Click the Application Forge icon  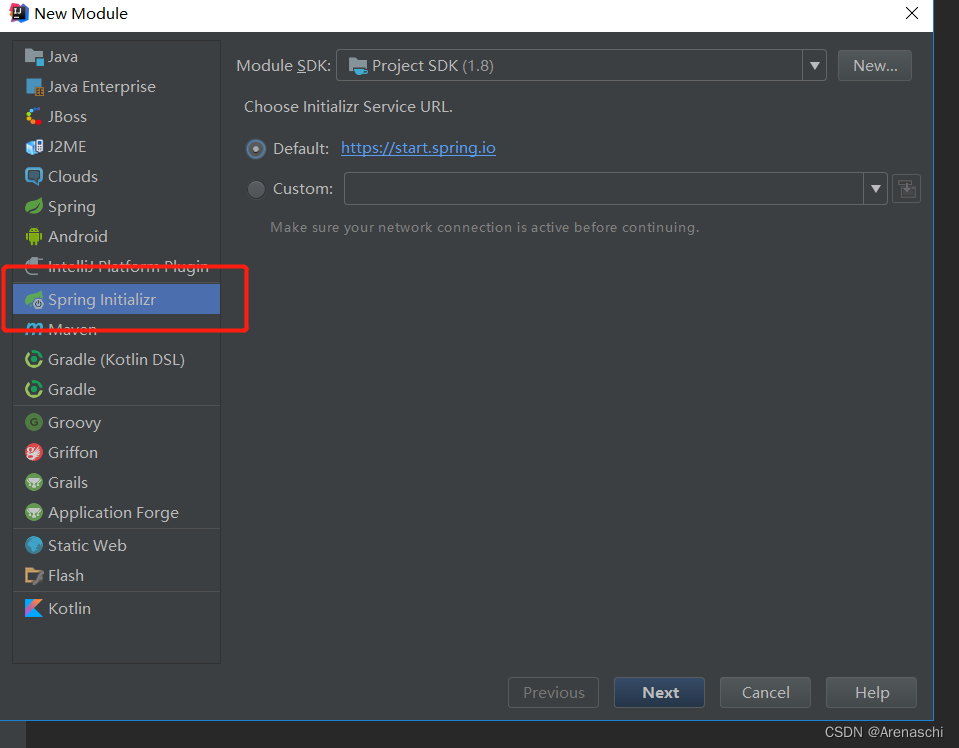(34, 512)
